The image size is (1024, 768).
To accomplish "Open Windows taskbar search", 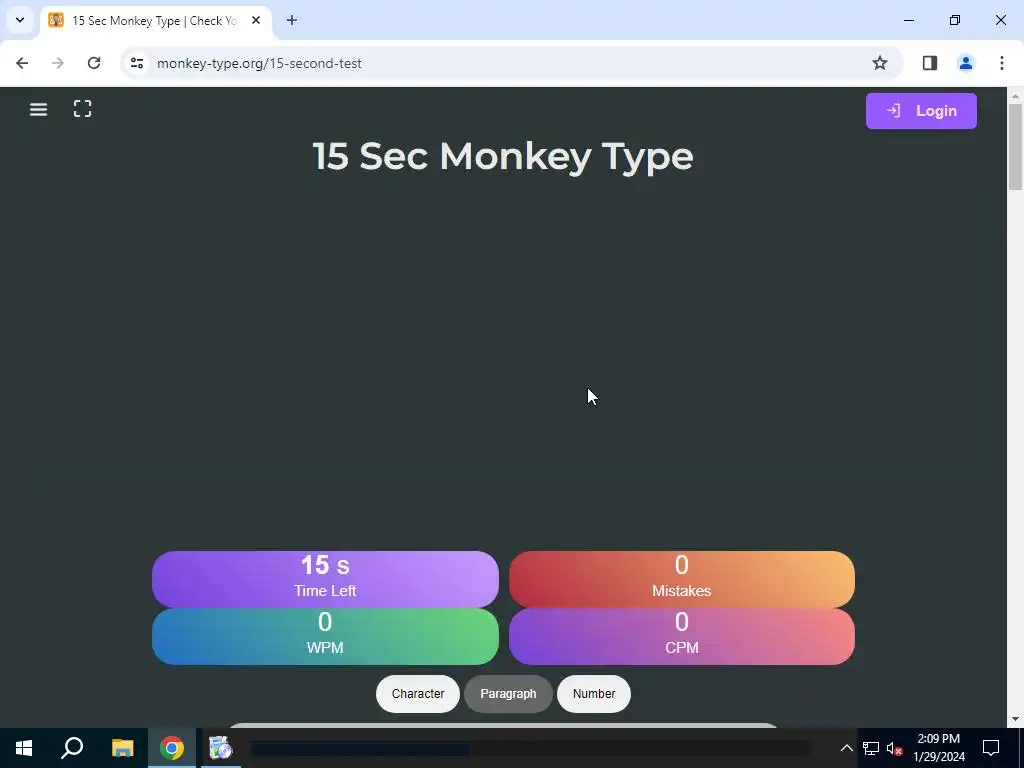I will click(72, 748).
